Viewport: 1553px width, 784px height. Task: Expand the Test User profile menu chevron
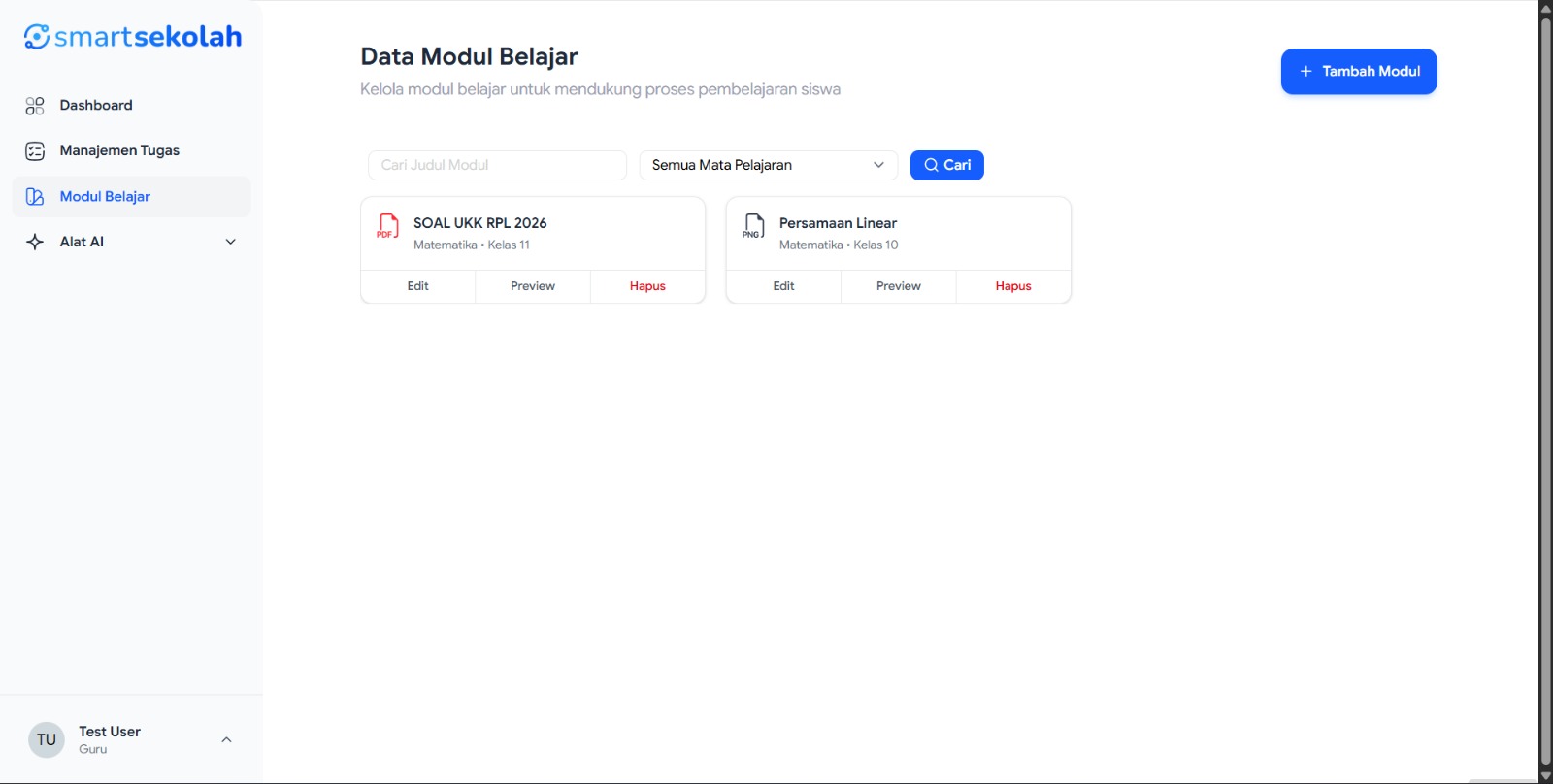pyautogui.click(x=226, y=739)
